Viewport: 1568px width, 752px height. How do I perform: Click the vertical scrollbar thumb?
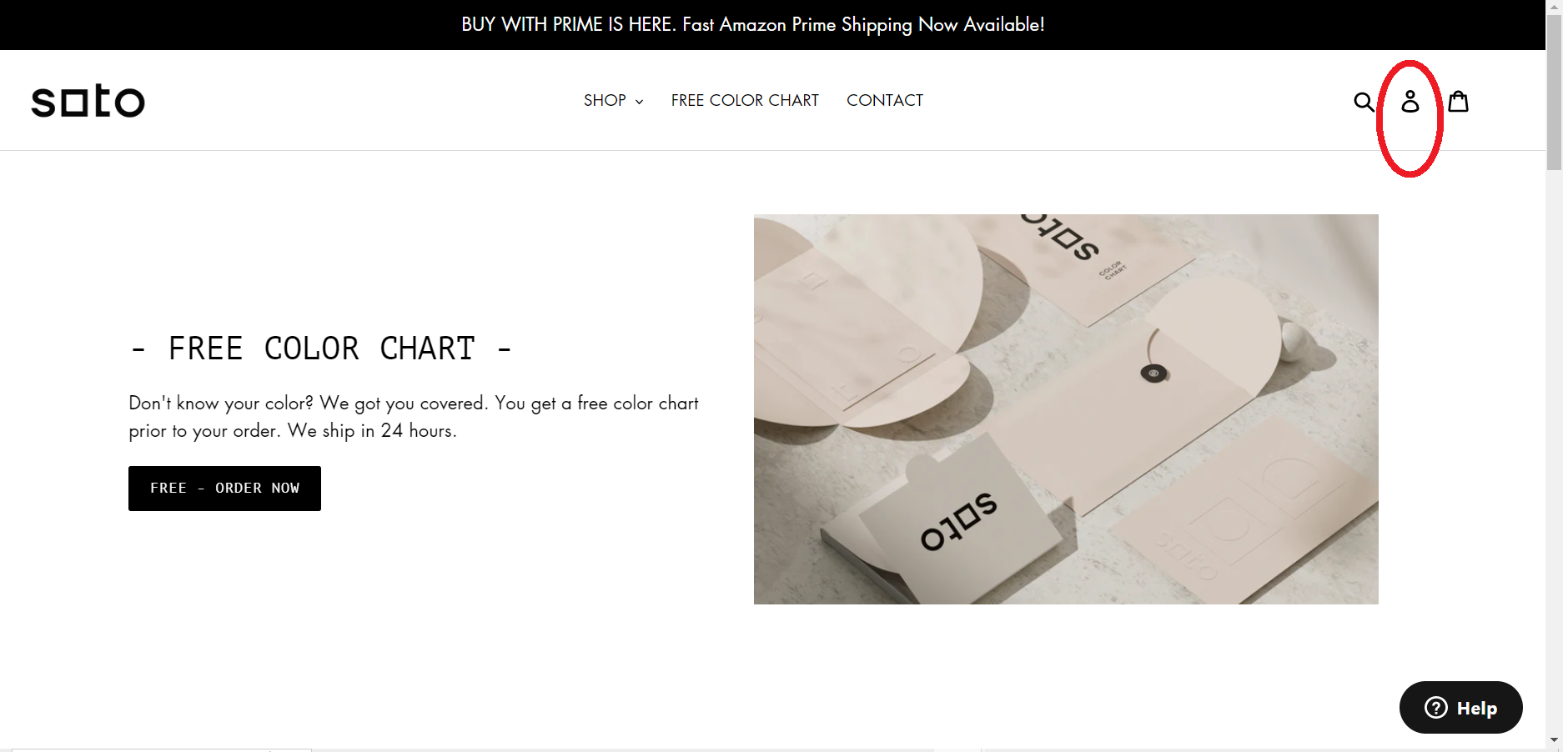tap(1554, 92)
